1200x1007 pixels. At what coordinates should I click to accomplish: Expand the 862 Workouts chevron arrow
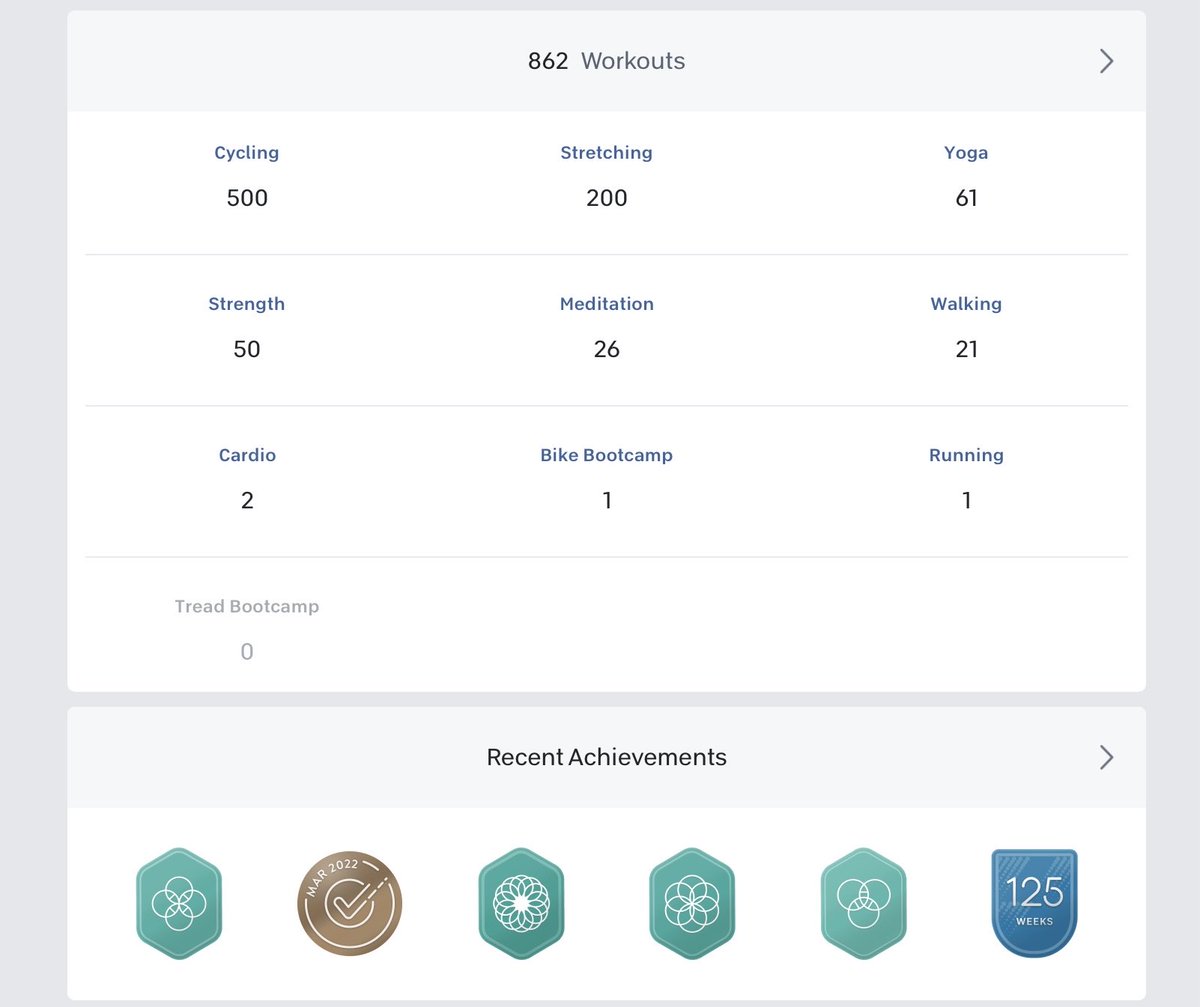click(1106, 61)
